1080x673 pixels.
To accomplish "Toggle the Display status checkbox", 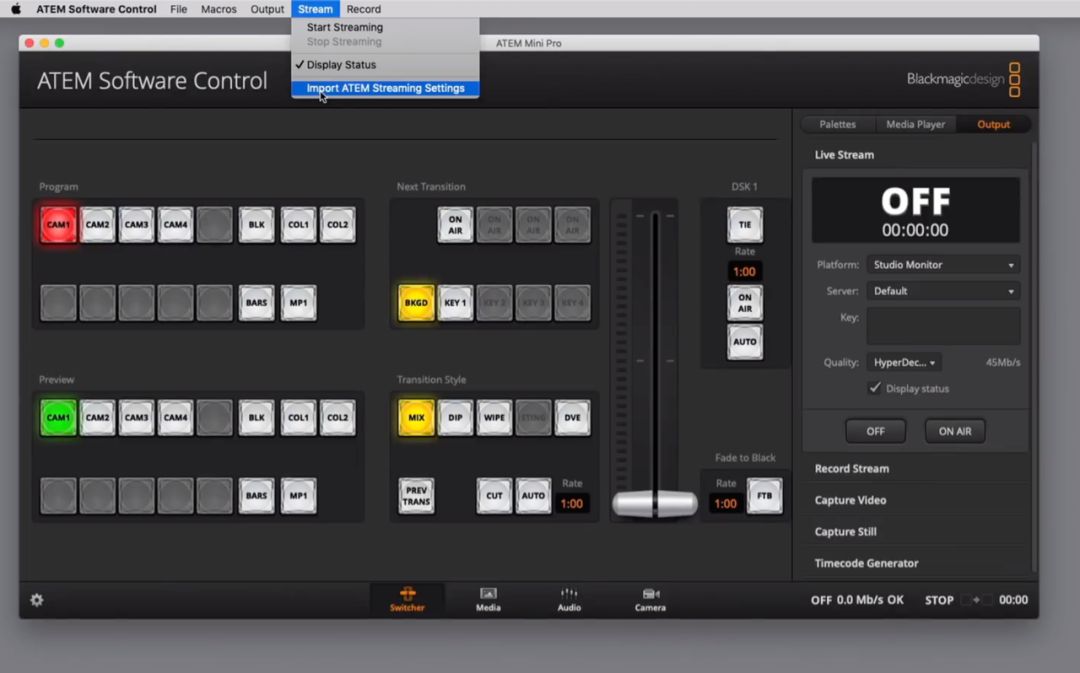I will pos(875,388).
